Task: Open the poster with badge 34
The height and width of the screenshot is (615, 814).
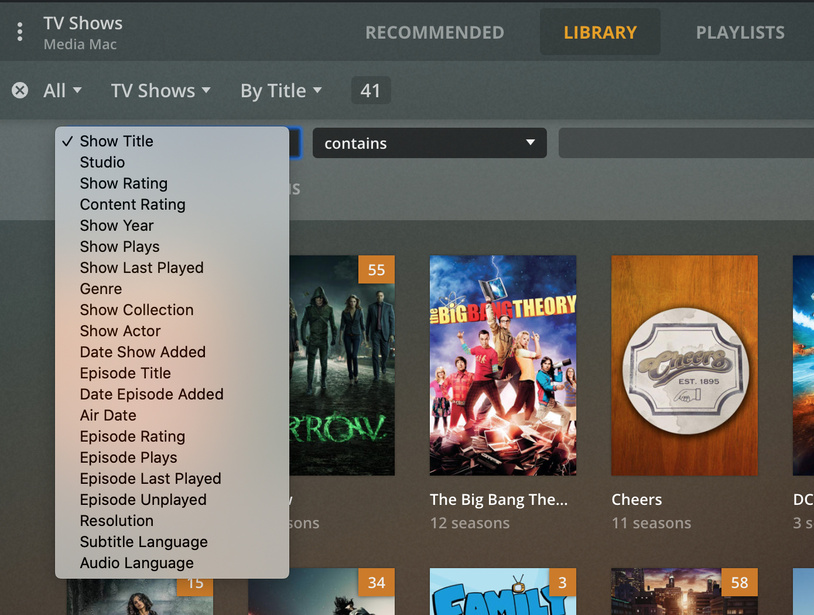Action: [321, 592]
